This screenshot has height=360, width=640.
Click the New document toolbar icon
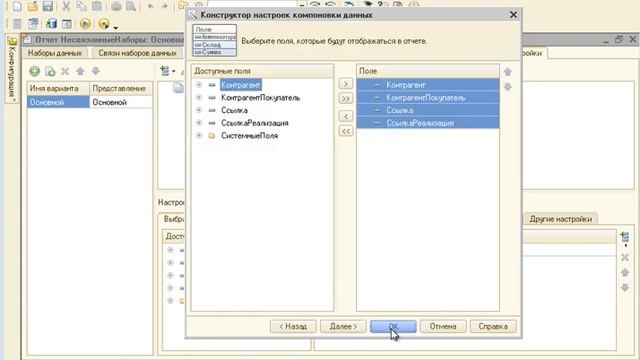(17, 6)
